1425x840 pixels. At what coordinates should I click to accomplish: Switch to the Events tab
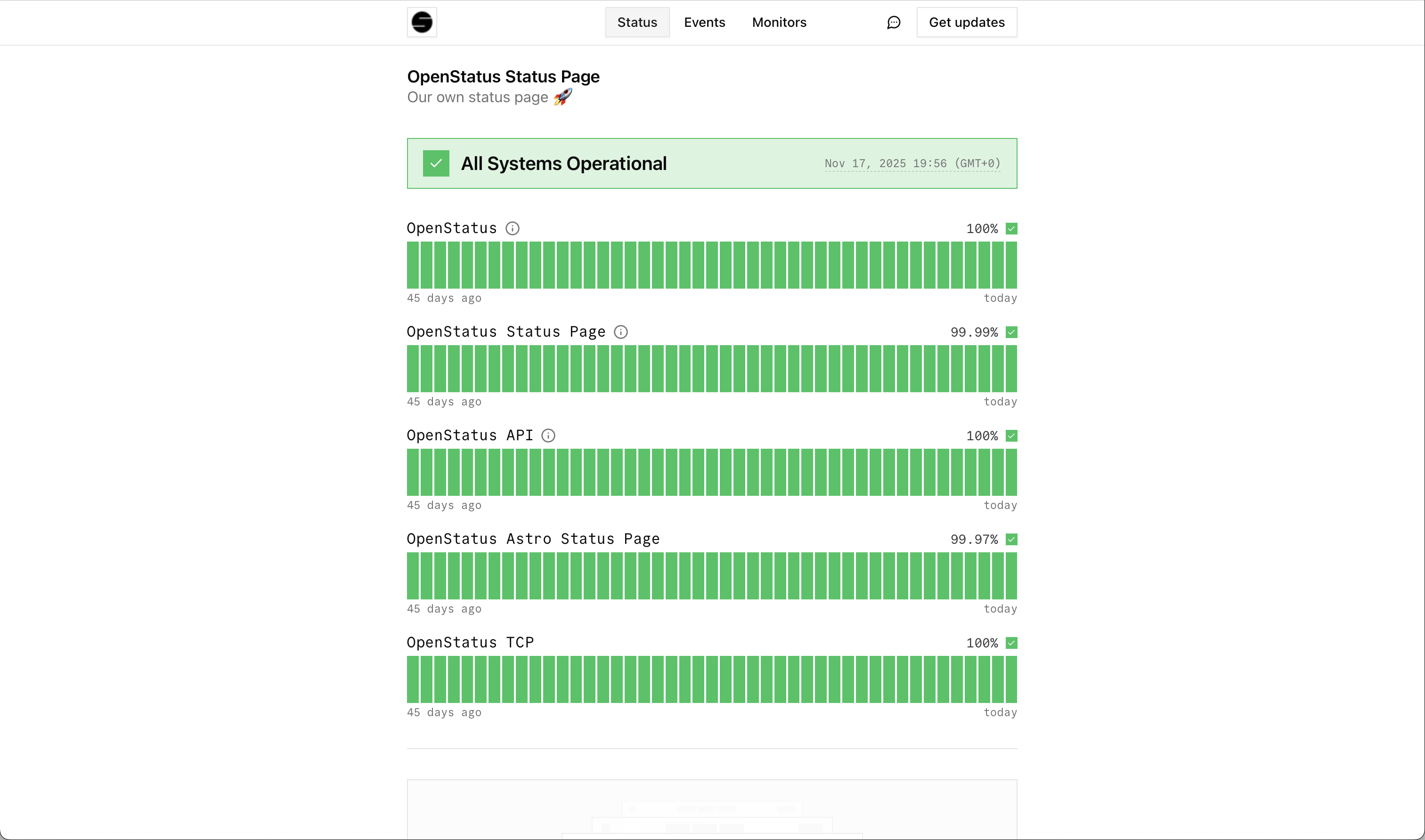point(704,22)
